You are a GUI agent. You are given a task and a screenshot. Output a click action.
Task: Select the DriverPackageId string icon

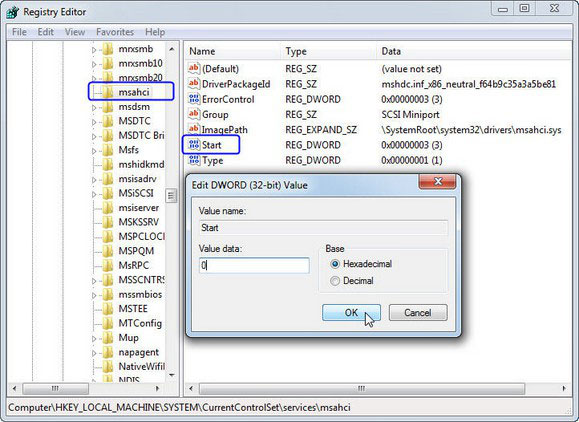(194, 84)
